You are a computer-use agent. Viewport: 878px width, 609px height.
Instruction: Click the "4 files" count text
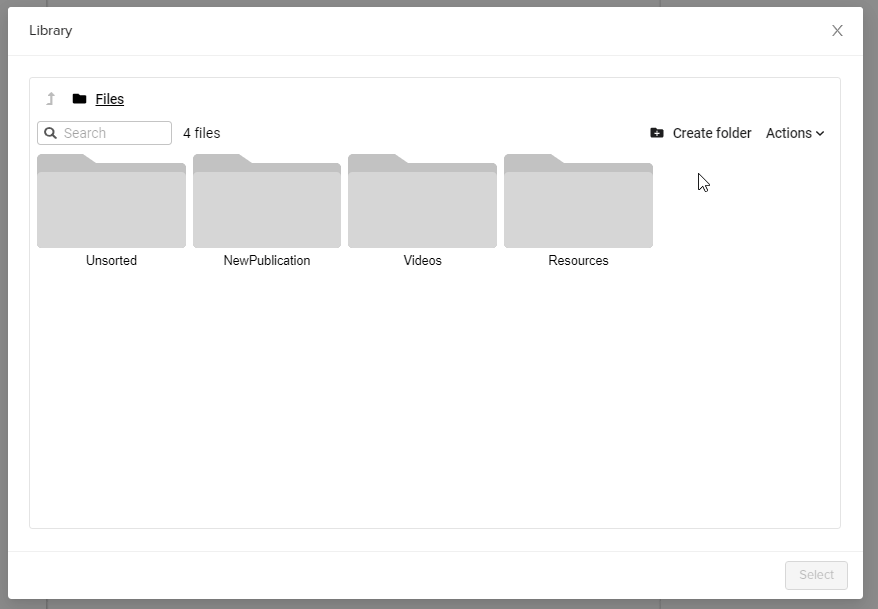coord(202,133)
